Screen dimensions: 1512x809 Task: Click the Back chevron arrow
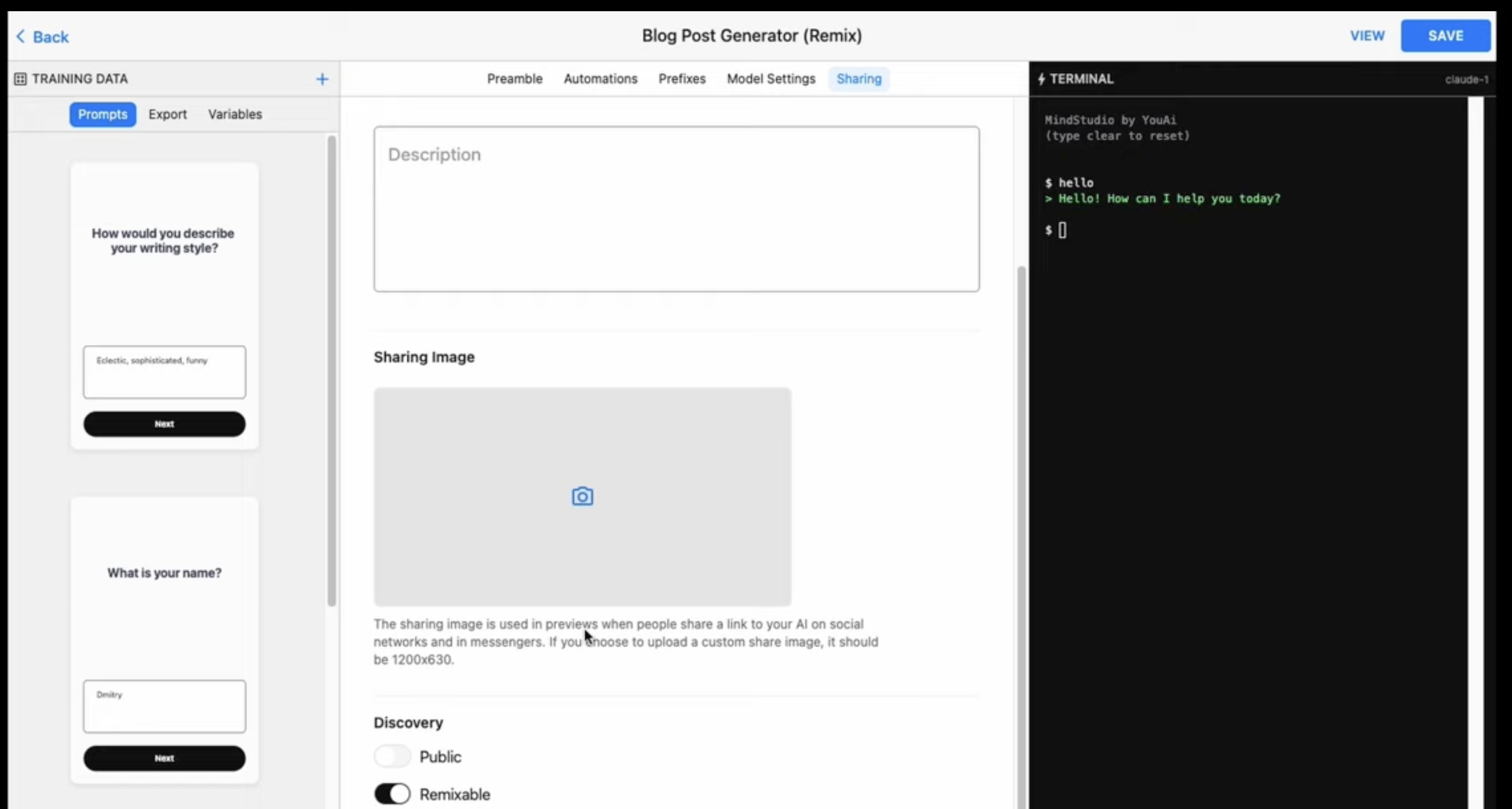21,36
